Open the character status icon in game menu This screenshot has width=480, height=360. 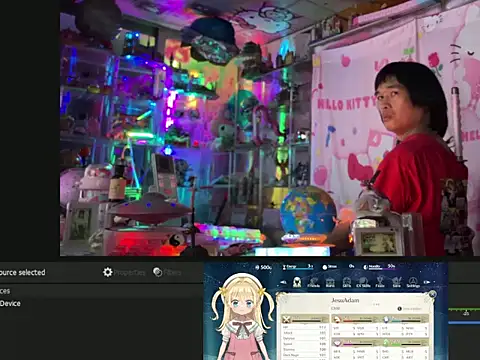coord(297,283)
